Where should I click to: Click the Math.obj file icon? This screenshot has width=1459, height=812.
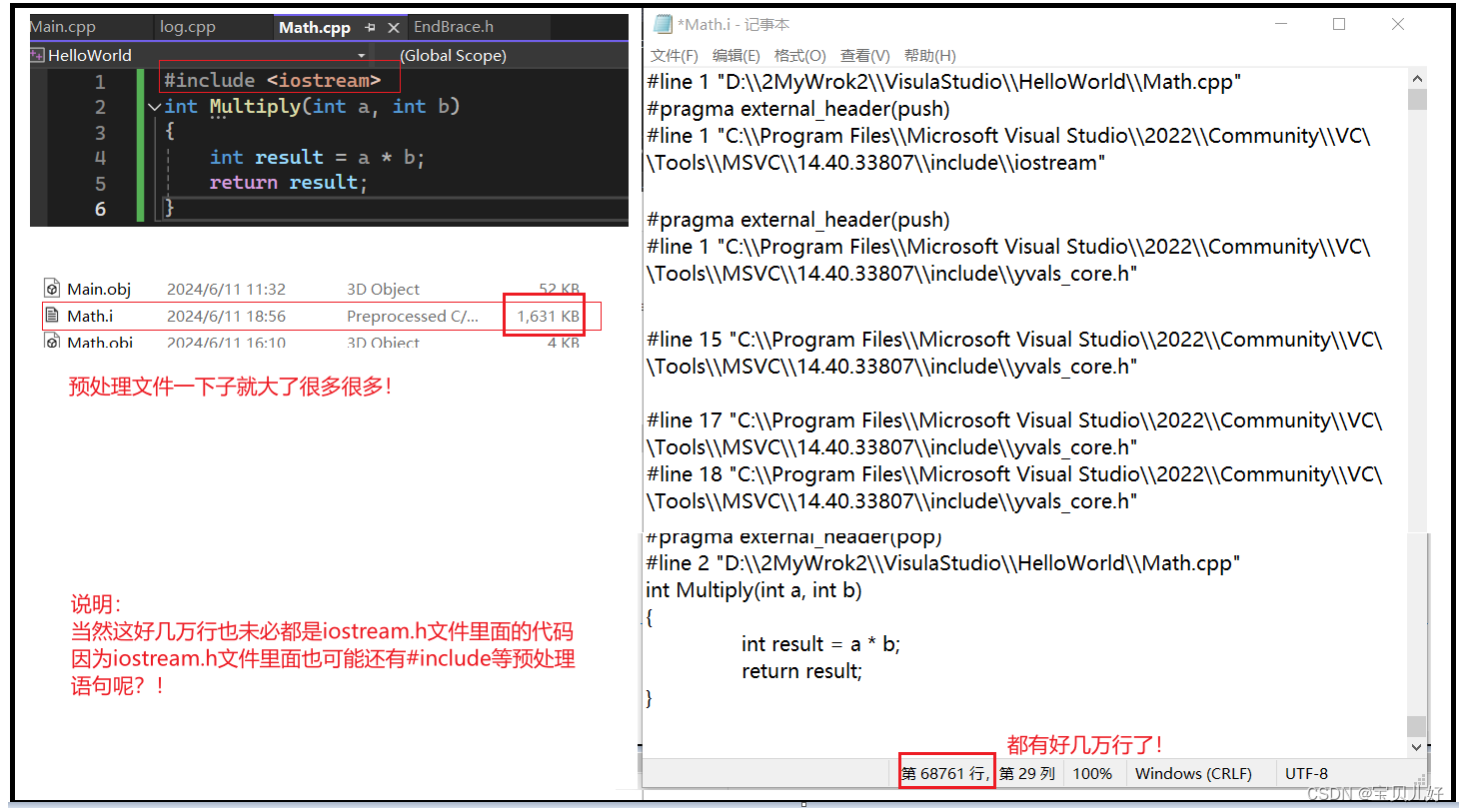[x=52, y=342]
